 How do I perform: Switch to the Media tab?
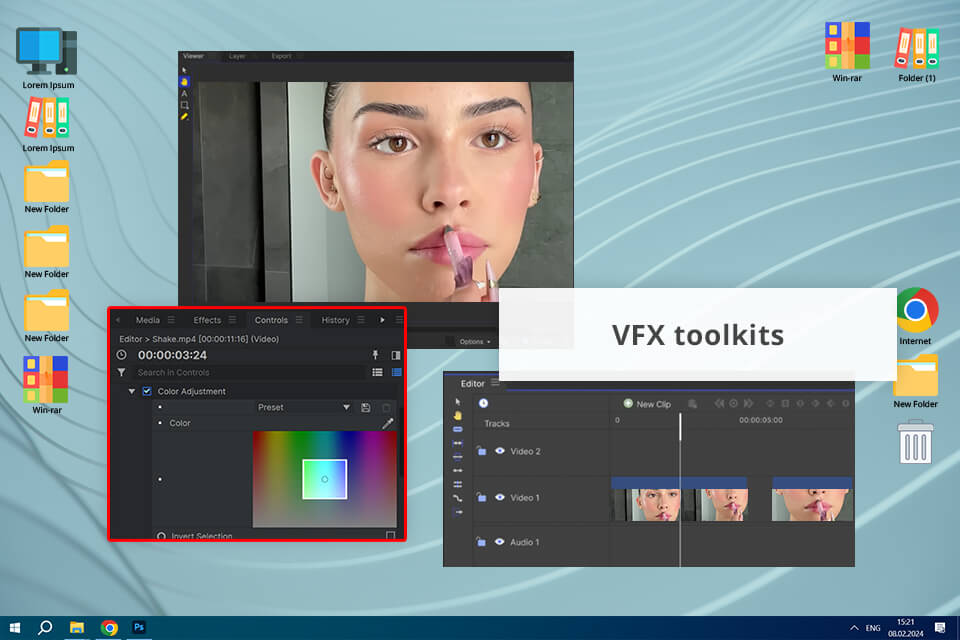click(148, 320)
